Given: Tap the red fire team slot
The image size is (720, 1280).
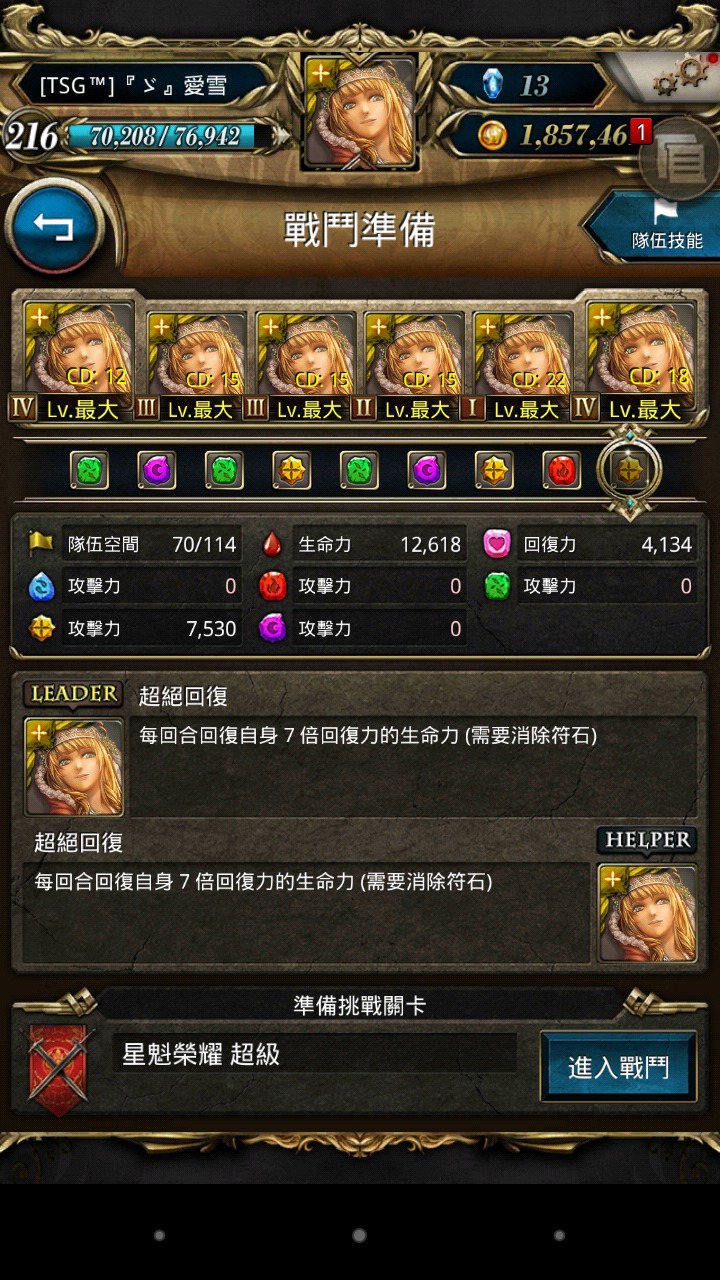Looking at the screenshot, I should click(562, 470).
